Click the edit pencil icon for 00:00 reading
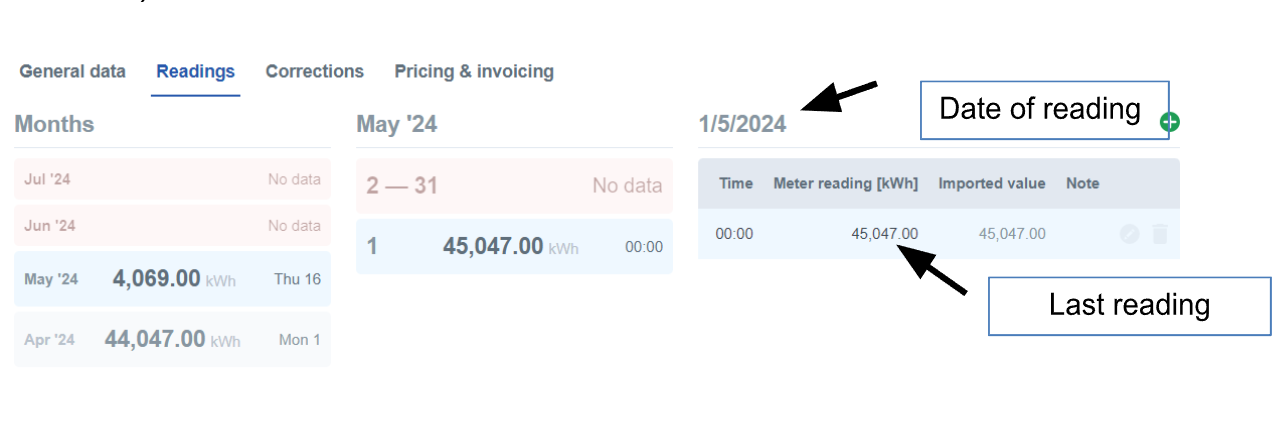This screenshot has width=1288, height=429. (x=1129, y=234)
